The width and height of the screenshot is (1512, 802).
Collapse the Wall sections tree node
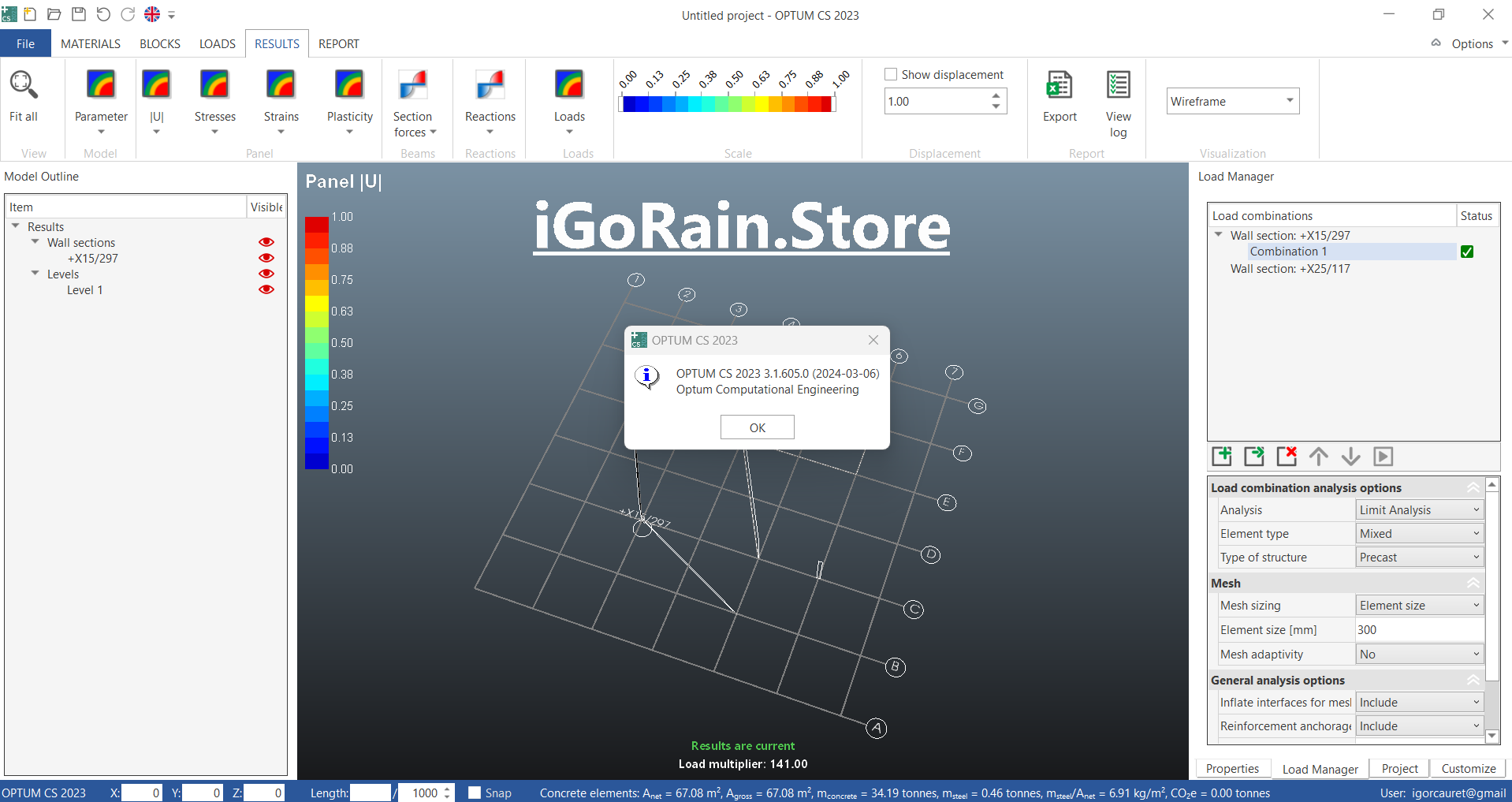pyautogui.click(x=35, y=242)
